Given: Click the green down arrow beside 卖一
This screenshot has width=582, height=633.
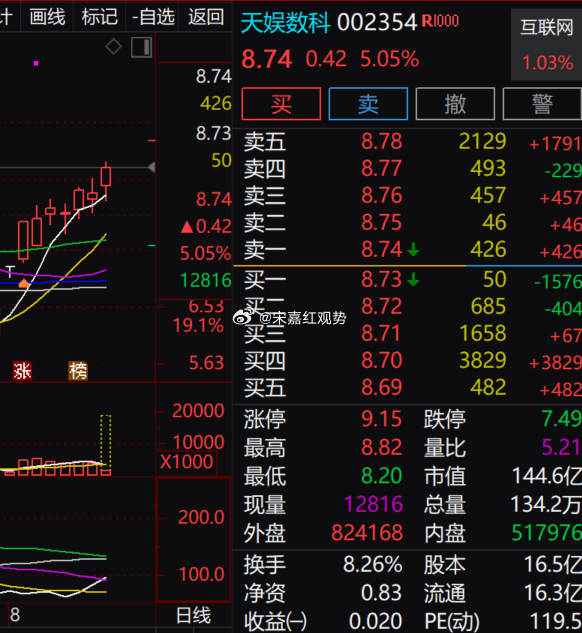Looking at the screenshot, I should (413, 250).
